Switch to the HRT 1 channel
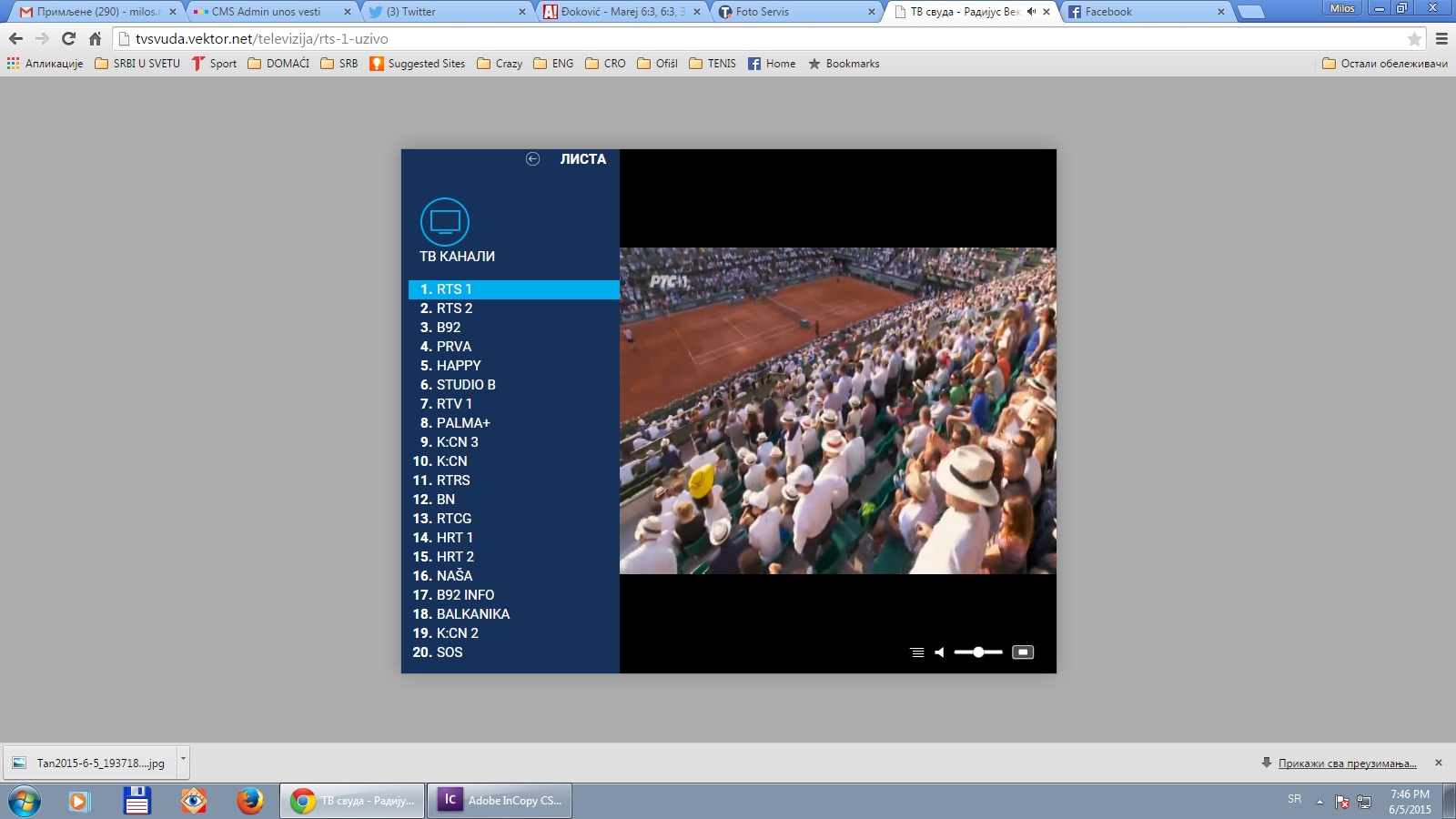The width and height of the screenshot is (1456, 819). [453, 538]
